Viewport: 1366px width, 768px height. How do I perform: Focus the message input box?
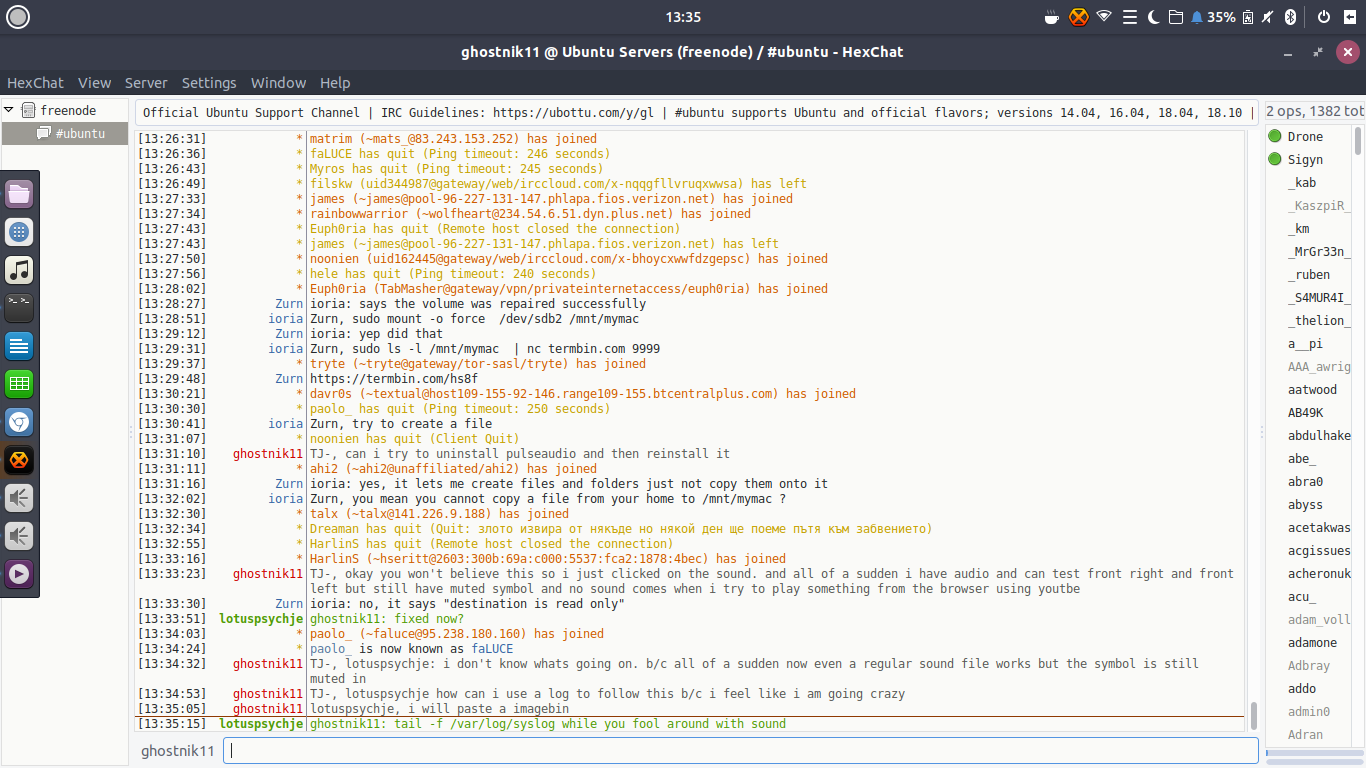click(x=740, y=751)
